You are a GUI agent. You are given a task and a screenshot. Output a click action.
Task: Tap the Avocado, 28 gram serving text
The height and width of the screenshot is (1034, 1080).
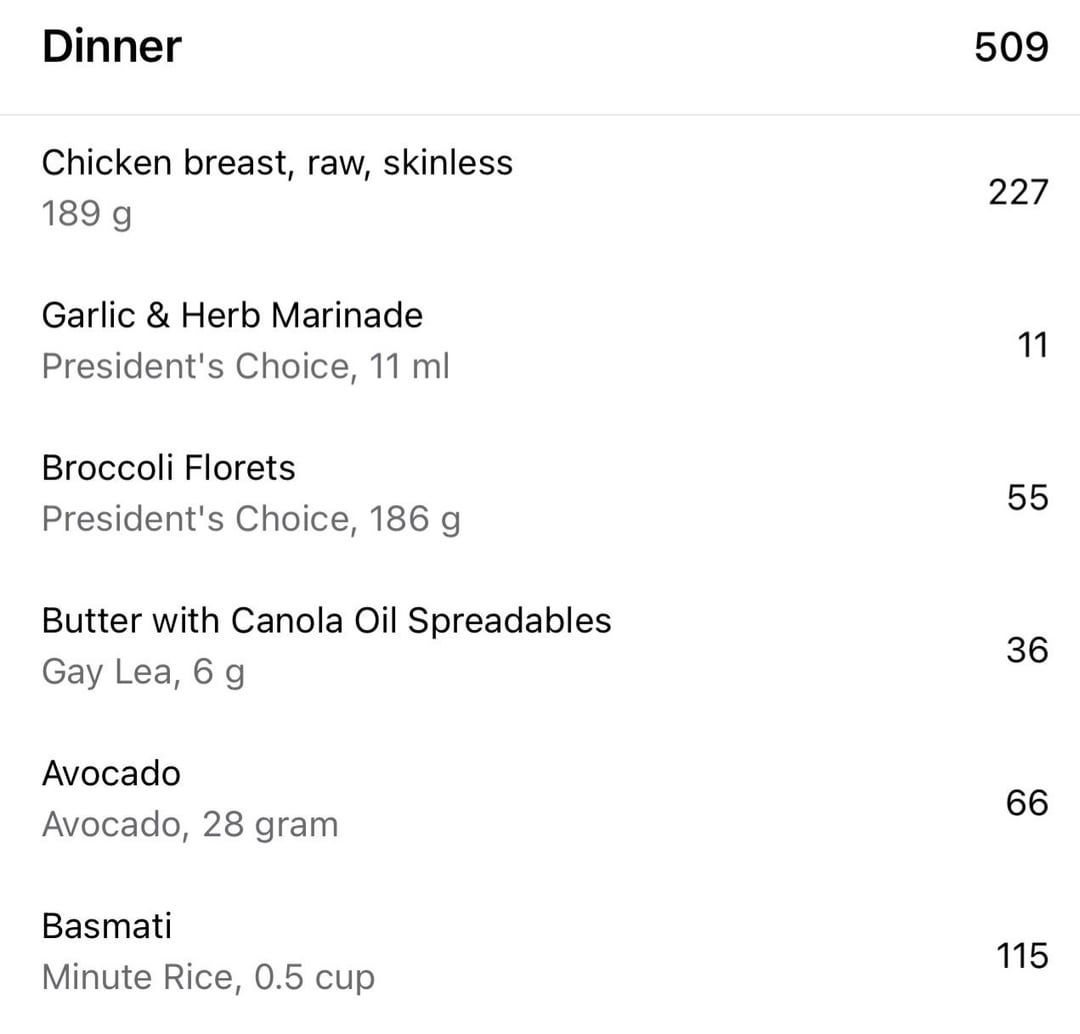[190, 825]
